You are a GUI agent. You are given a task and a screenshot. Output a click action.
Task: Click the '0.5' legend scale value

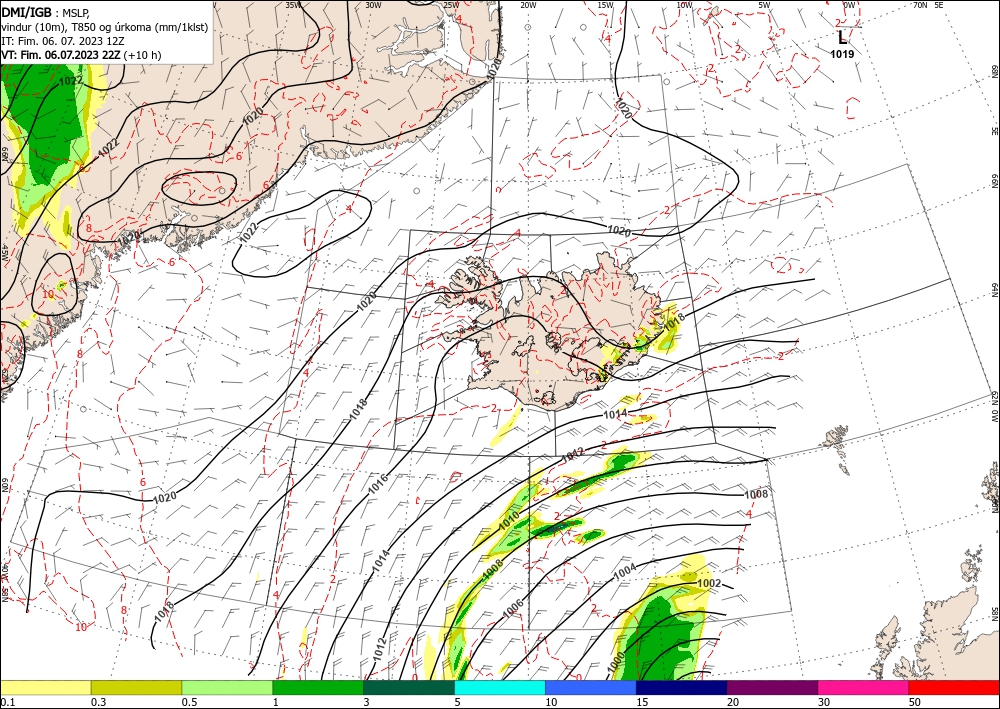tap(189, 702)
